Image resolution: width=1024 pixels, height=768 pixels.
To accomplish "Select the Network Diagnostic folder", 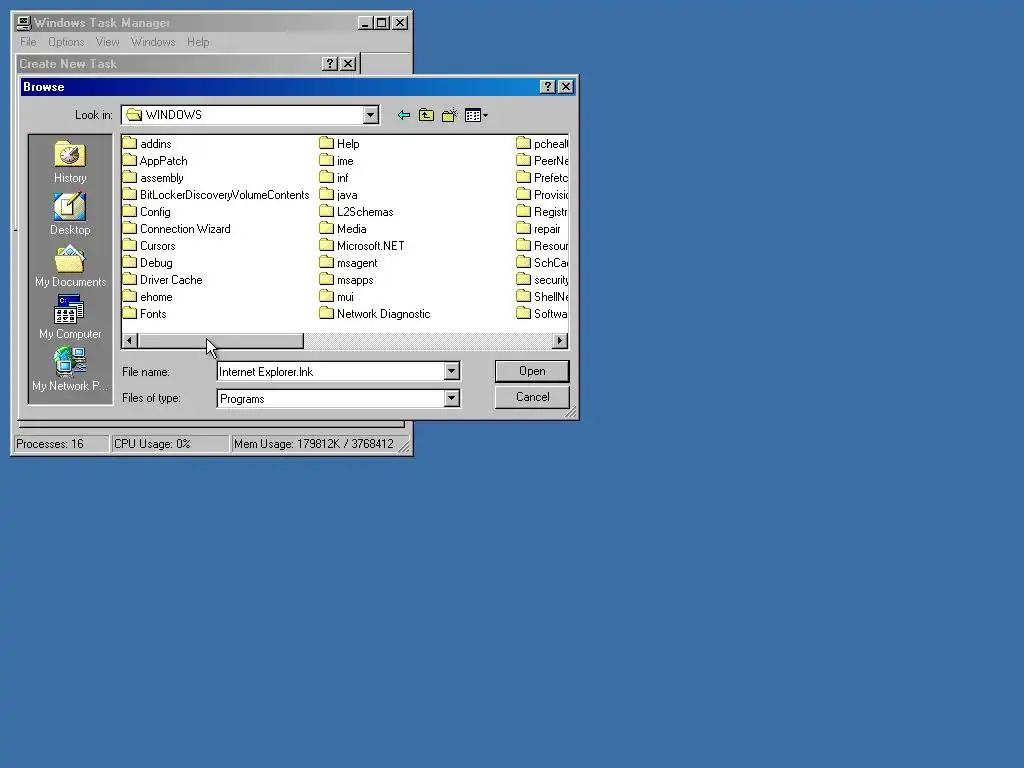I will (x=376, y=313).
